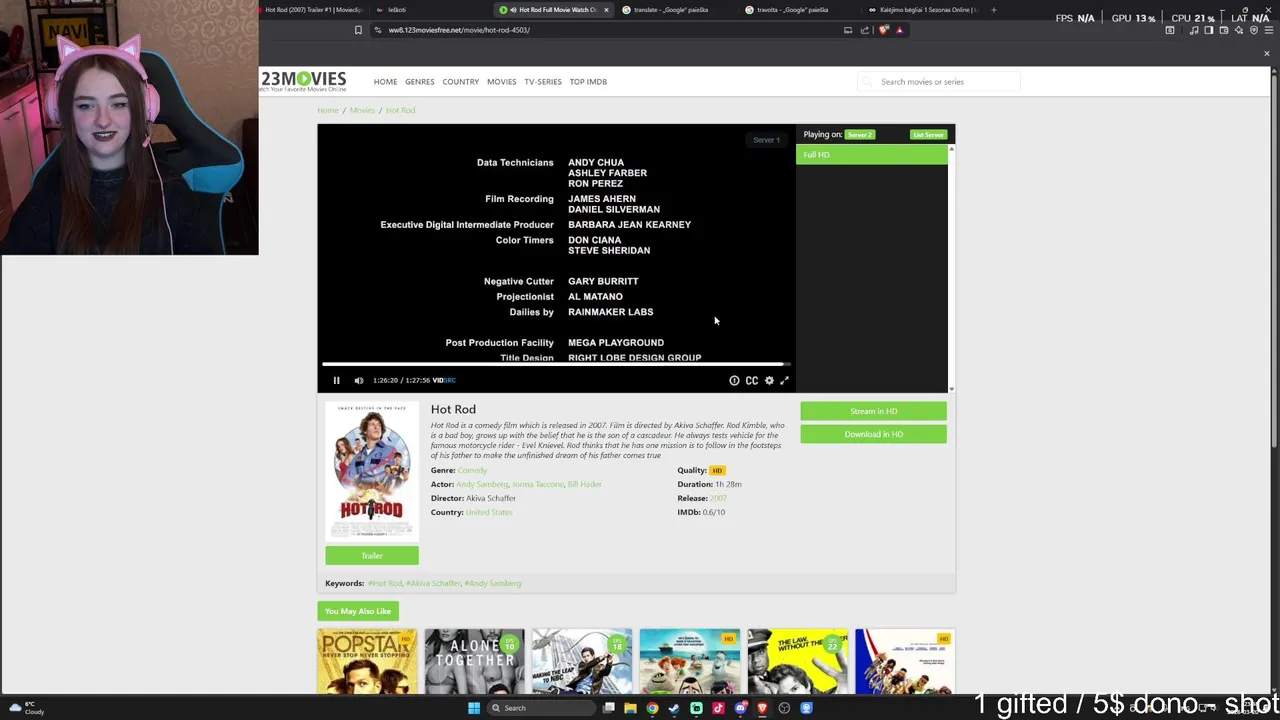
Task: Click the #Akiva Schaffer keyword tag
Action: pos(433,583)
